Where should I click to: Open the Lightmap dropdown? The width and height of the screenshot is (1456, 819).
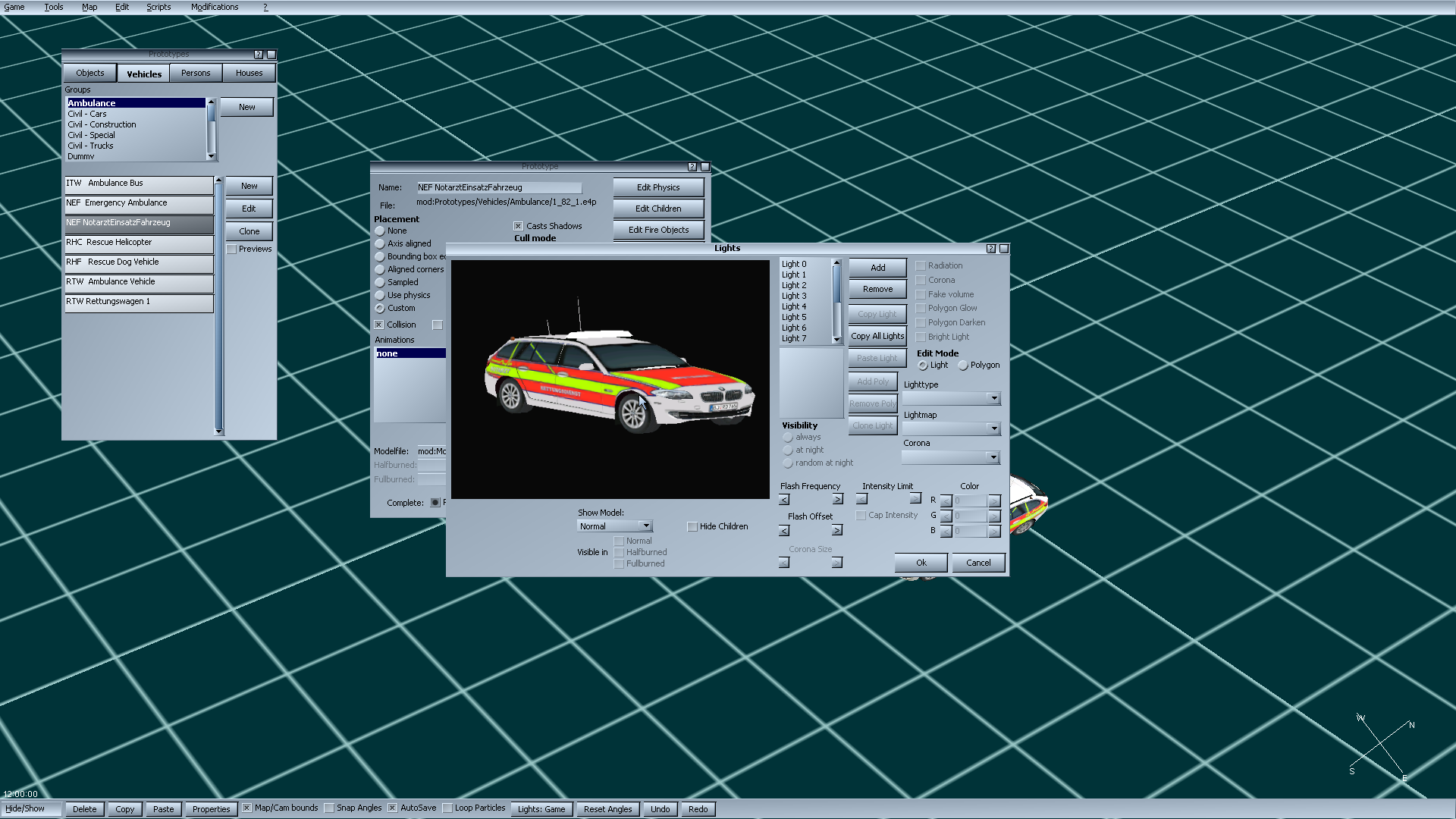pyautogui.click(x=993, y=429)
